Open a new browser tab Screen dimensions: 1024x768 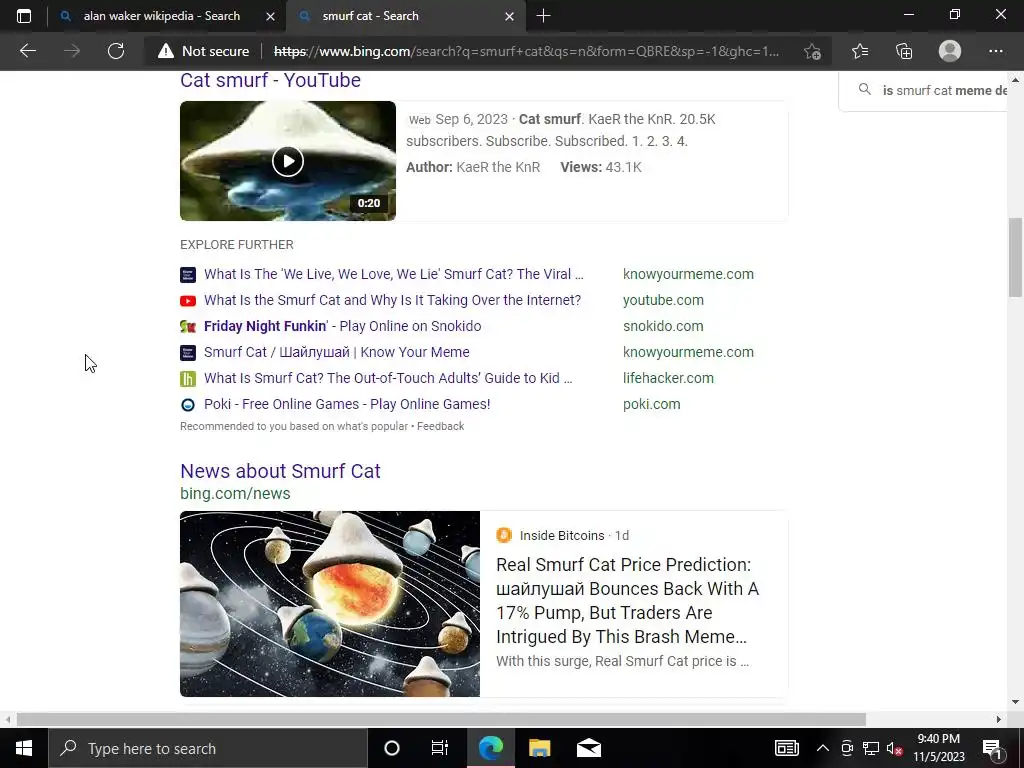click(543, 16)
